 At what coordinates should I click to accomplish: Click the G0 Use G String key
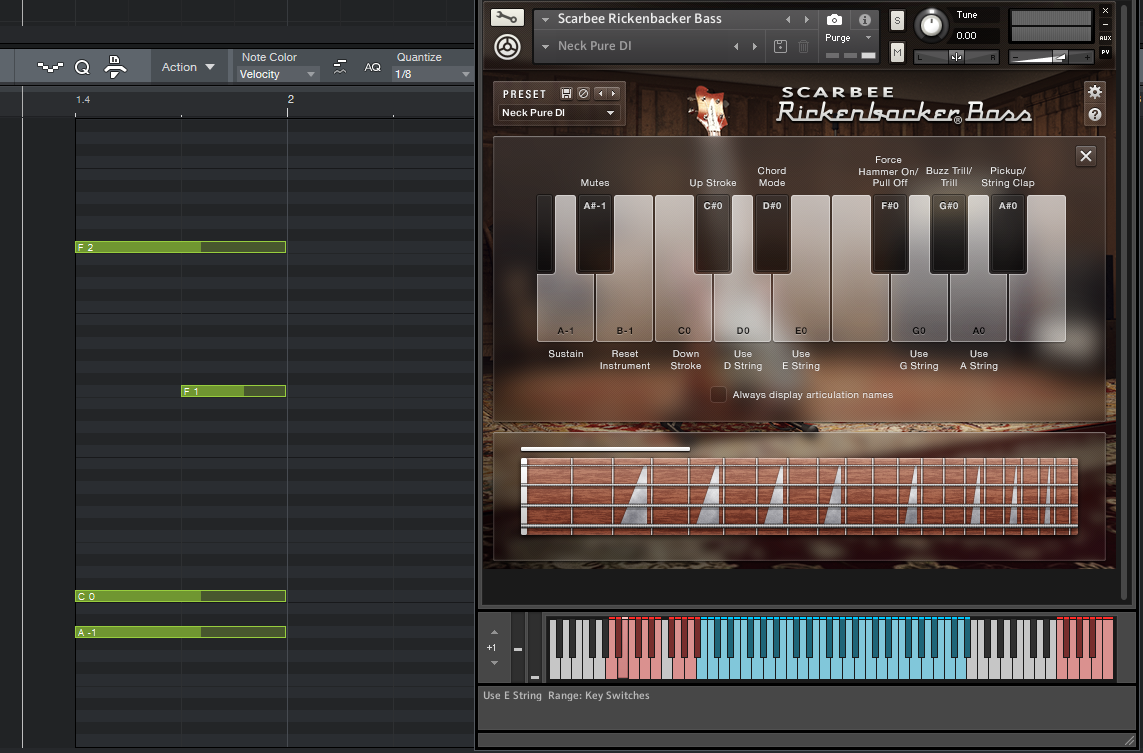tap(919, 308)
